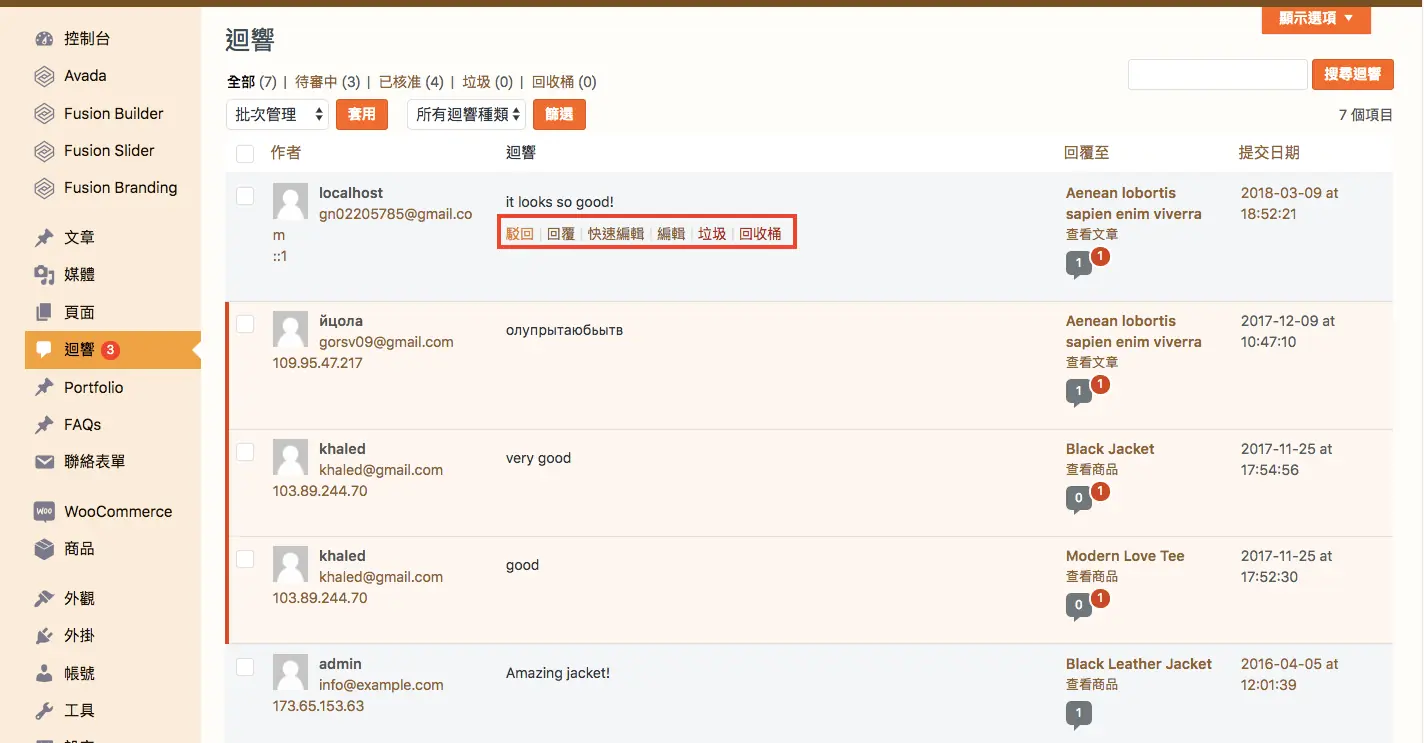This screenshot has width=1424, height=743.
Task: Click the 控制台 dashboard gauge icon
Action: 44,39
